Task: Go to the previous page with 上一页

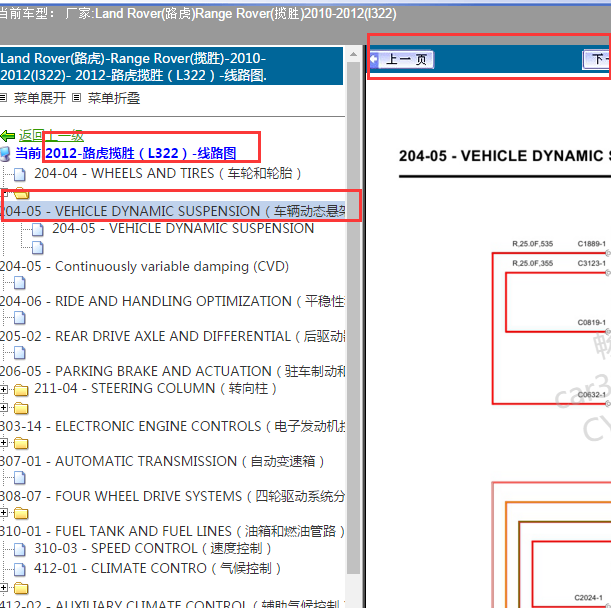Action: click(402, 59)
